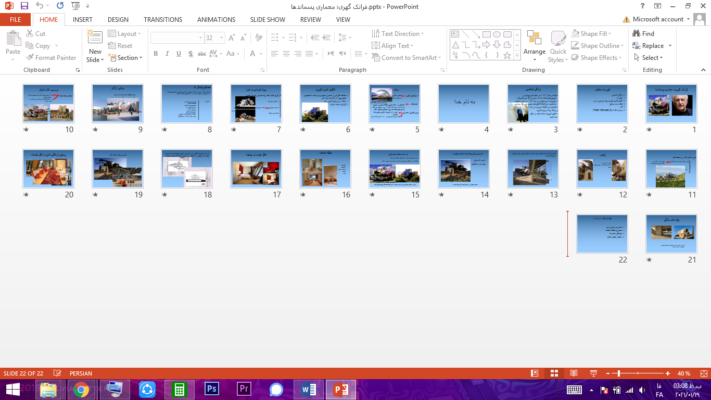Viewport: 711px width, 400px height.
Task: Click the zoom slider in the status bar
Action: (619, 374)
